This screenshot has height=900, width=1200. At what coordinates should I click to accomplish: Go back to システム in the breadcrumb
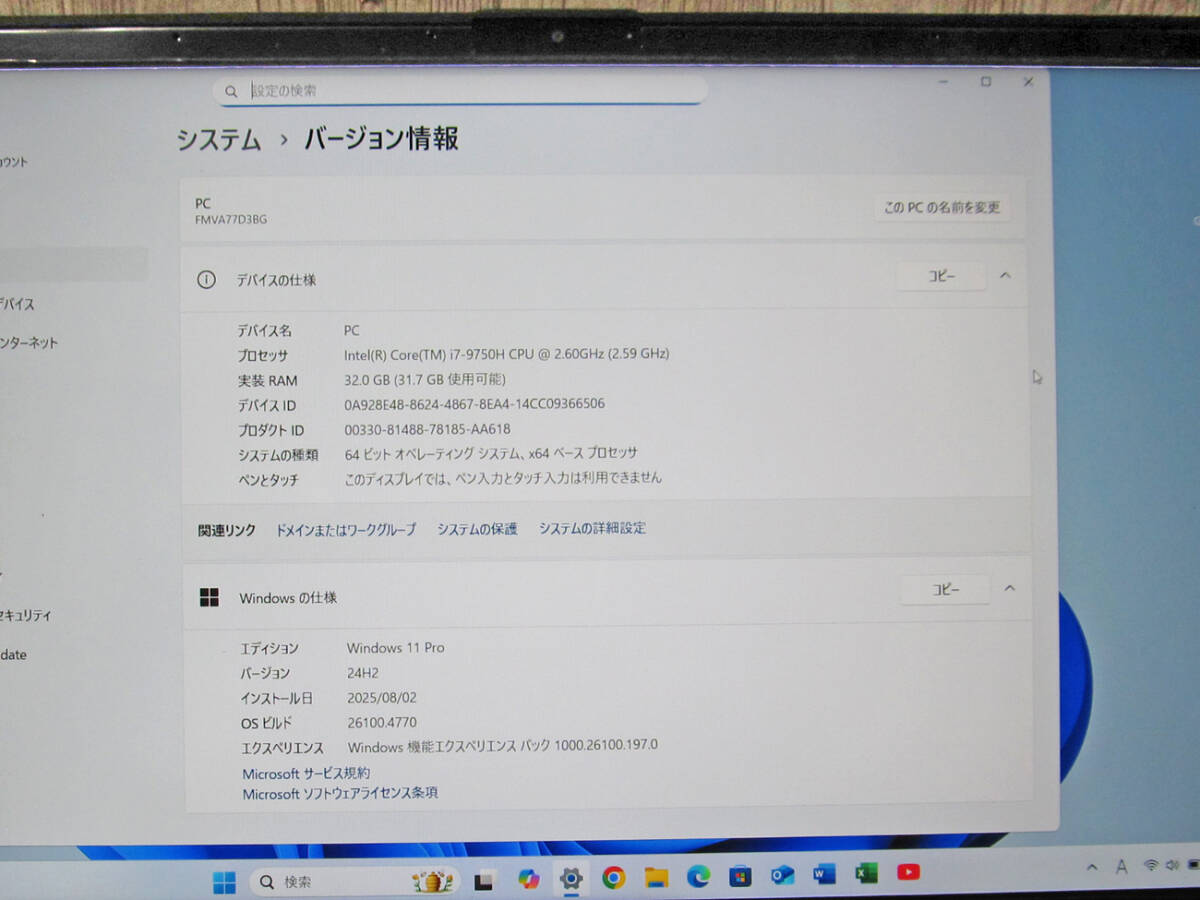tap(219, 140)
